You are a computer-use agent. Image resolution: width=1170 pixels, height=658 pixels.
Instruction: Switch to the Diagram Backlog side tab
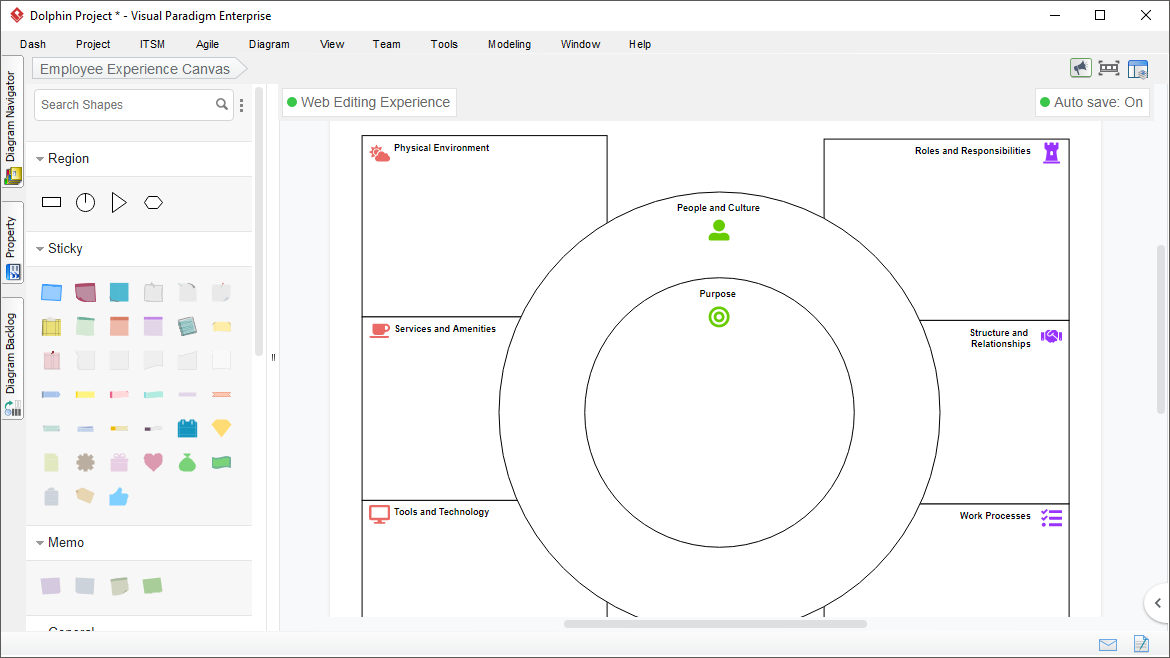point(12,359)
